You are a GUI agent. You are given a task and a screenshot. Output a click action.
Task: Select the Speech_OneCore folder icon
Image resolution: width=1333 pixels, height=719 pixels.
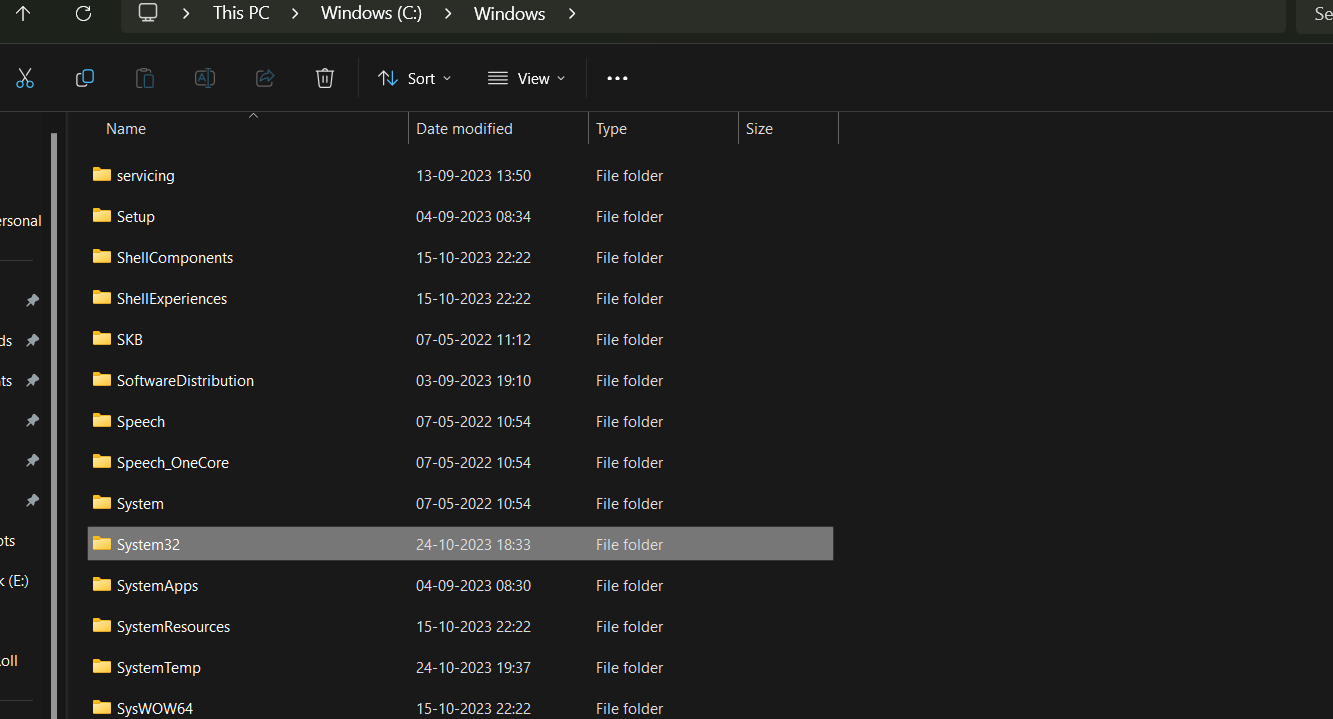[x=102, y=462]
